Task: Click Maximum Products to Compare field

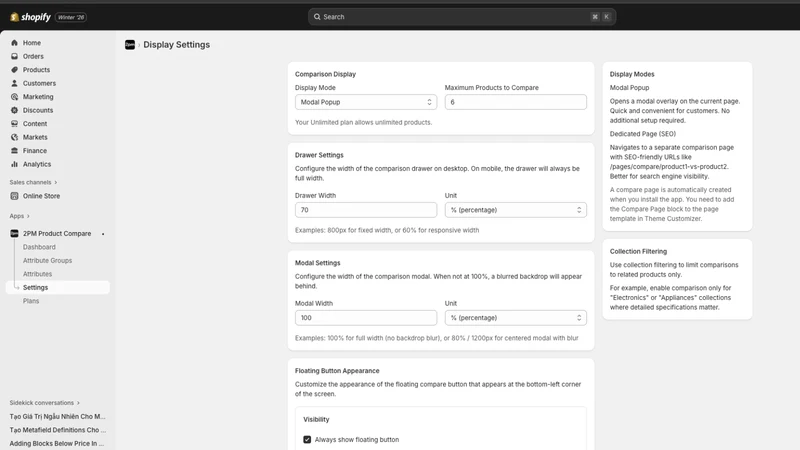Action: [x=515, y=102]
